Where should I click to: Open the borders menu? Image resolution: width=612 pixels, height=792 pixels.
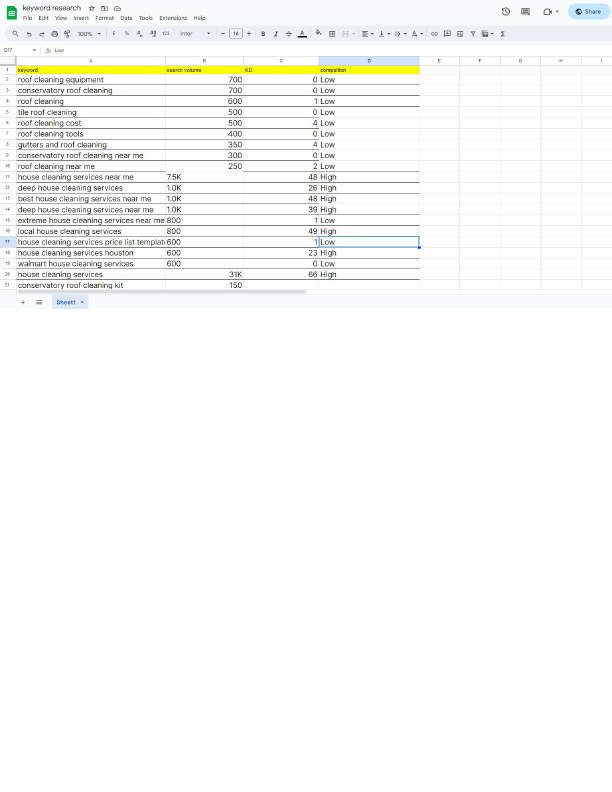pyautogui.click(x=332, y=34)
